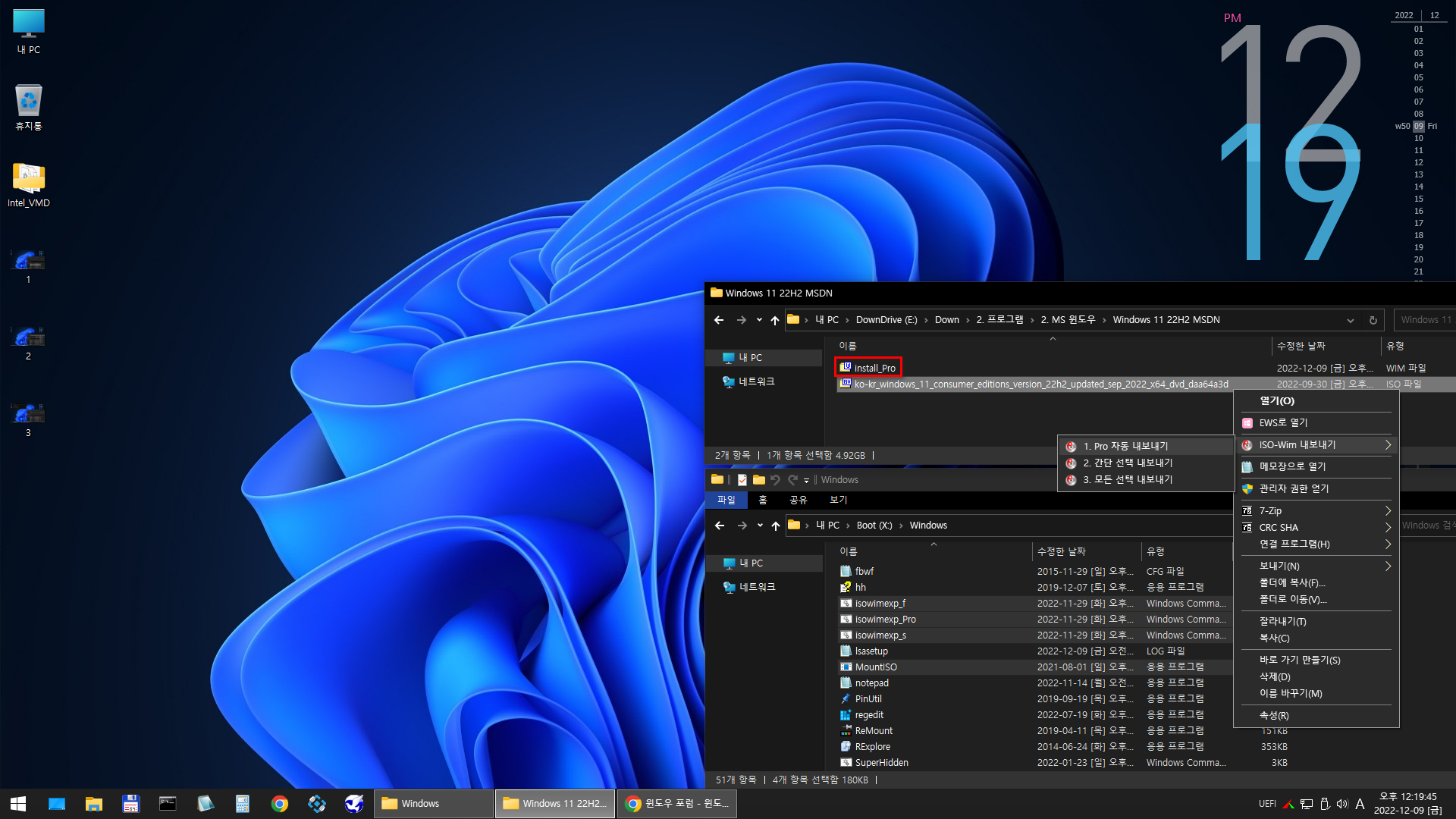
Task: Click DownDrive (E:) in address breadcrumb
Action: tap(886, 320)
